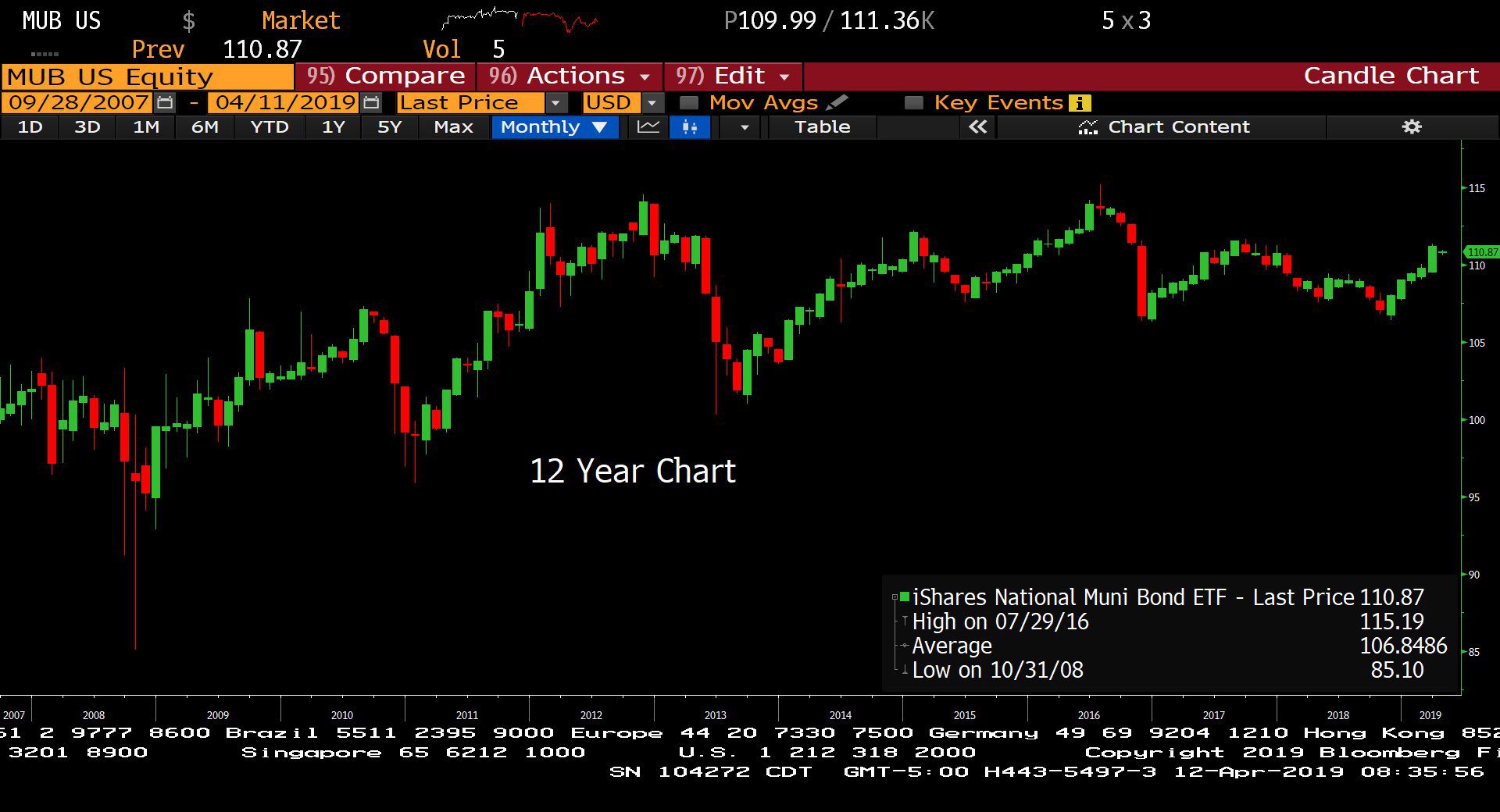Open the Last Price field dropdown
Viewport: 1500px width, 812px height.
click(555, 102)
